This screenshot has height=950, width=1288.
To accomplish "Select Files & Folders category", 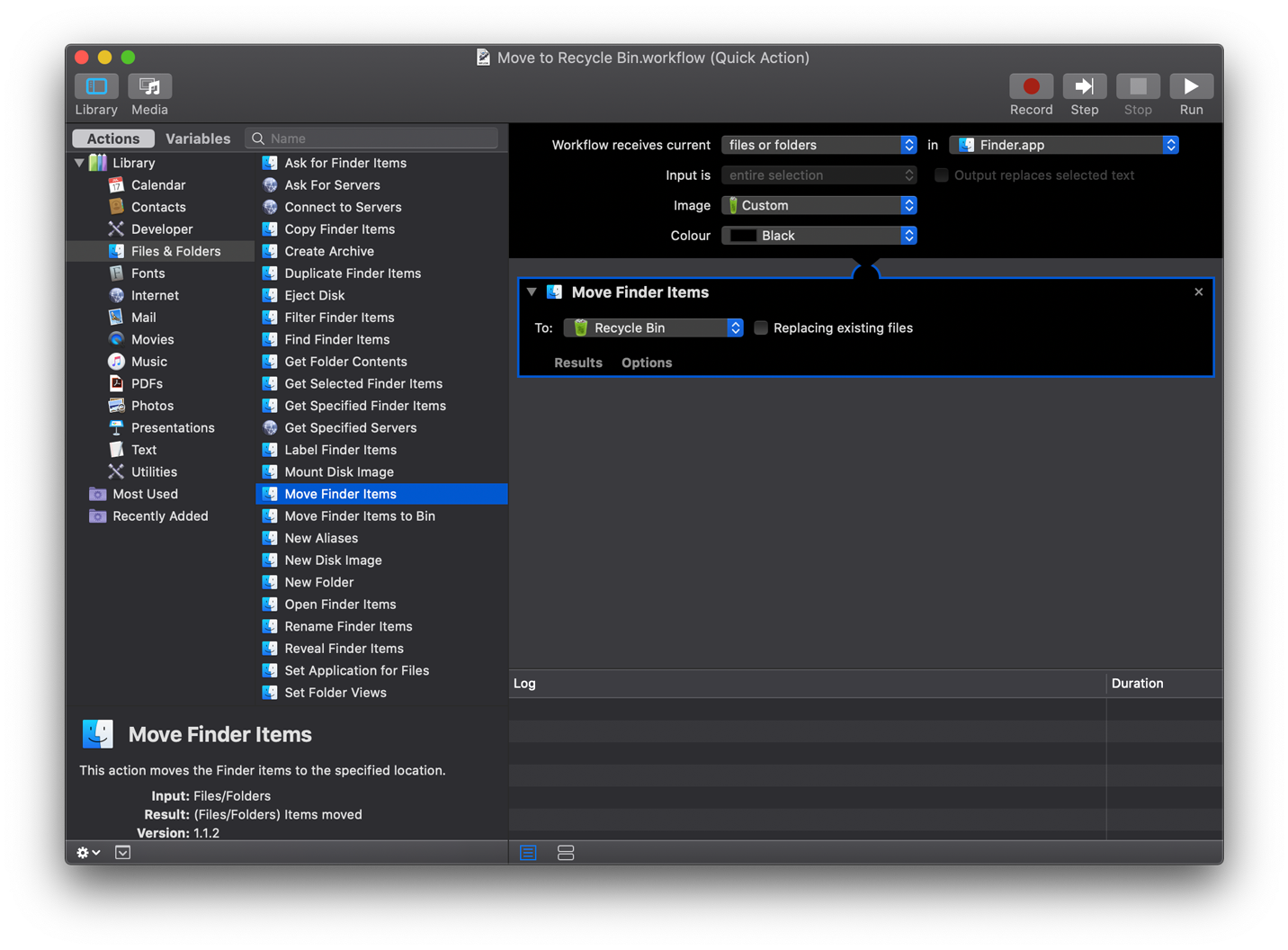I will click(x=159, y=251).
